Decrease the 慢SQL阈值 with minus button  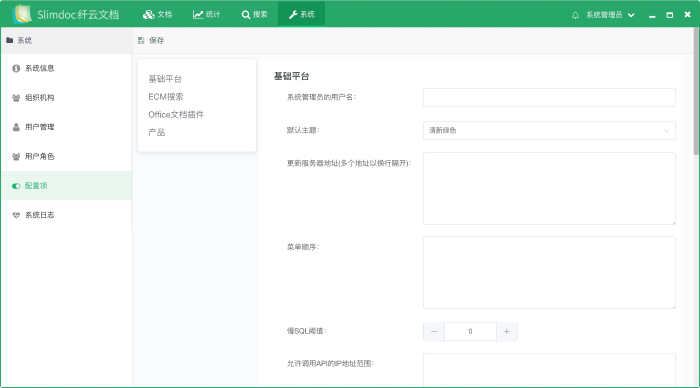pos(434,332)
